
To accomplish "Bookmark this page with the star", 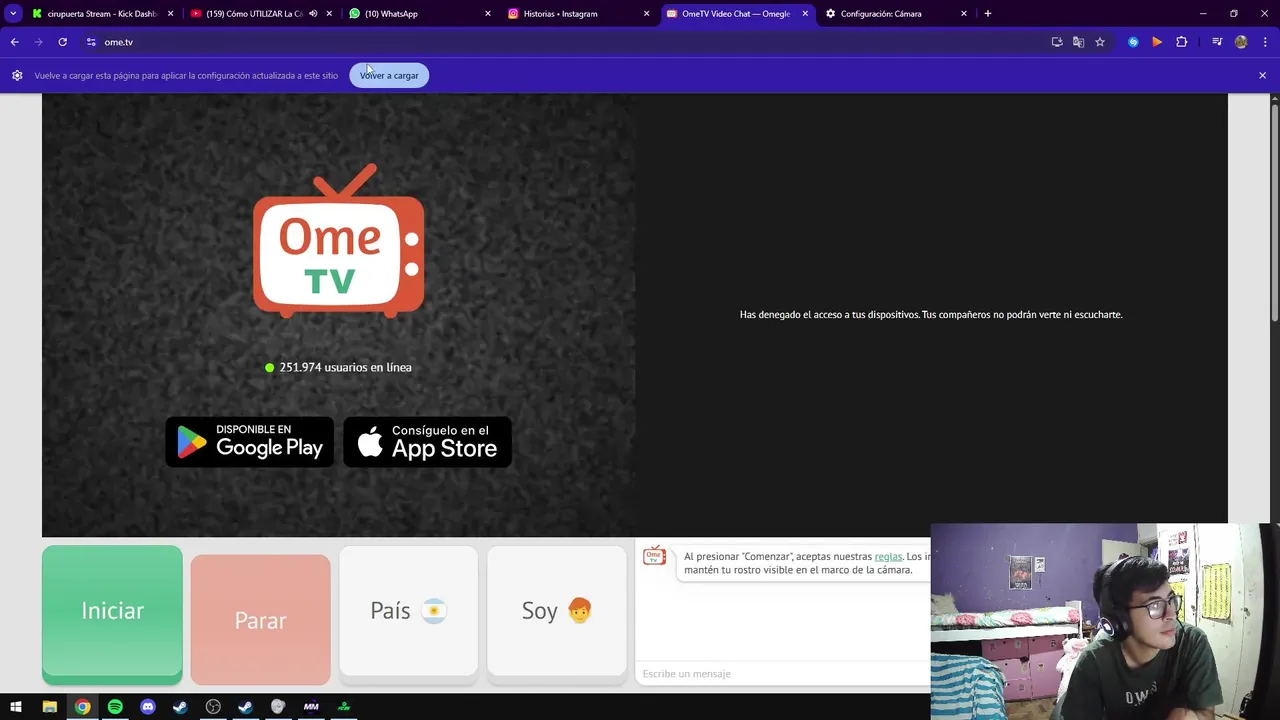I will [x=1100, y=42].
